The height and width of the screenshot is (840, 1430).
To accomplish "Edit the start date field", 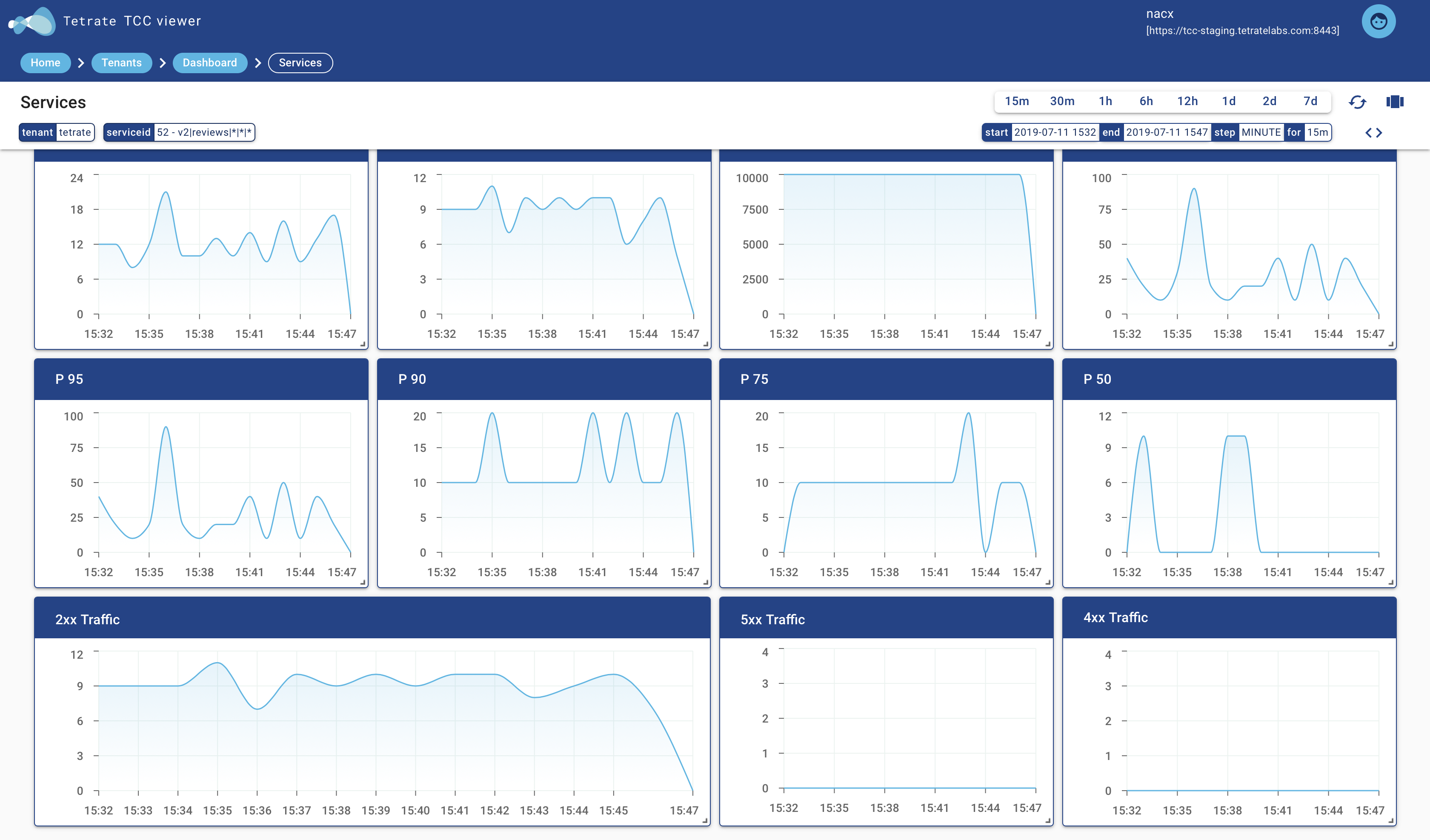I will tap(1054, 132).
